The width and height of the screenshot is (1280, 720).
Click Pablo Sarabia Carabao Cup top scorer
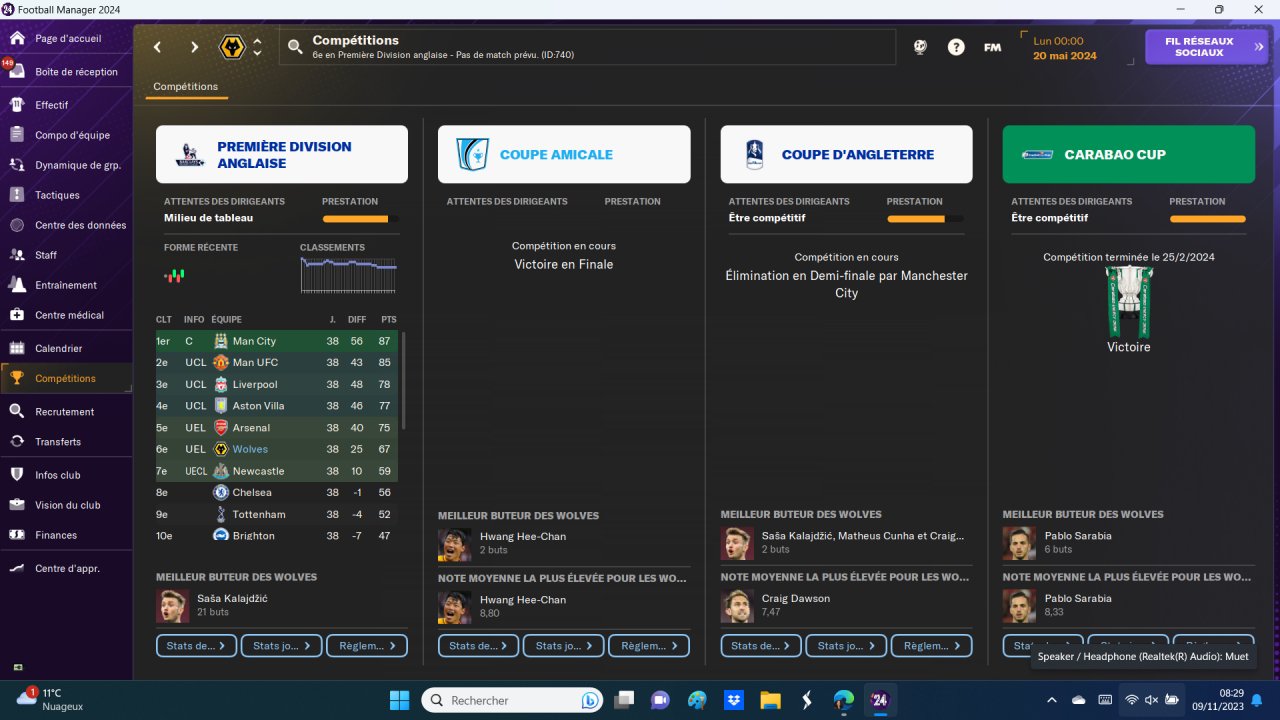click(x=1078, y=535)
